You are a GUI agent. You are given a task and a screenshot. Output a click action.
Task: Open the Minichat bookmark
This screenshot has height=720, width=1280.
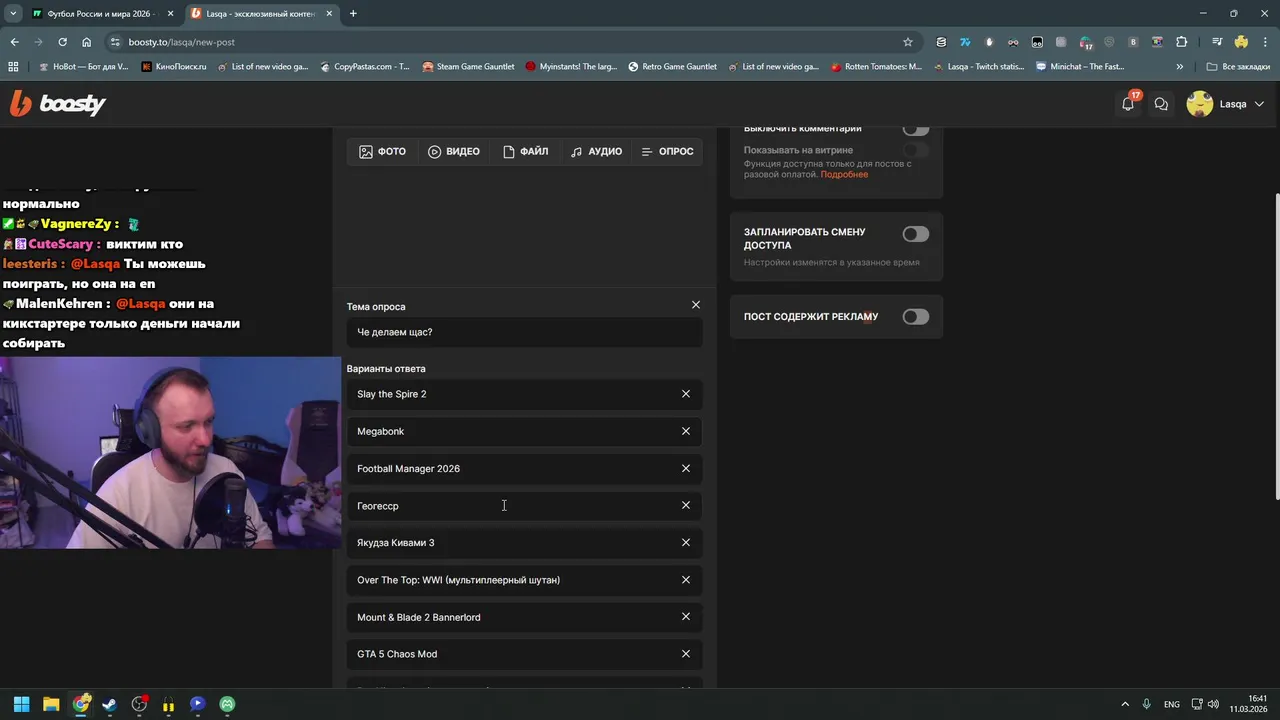tap(1080, 67)
